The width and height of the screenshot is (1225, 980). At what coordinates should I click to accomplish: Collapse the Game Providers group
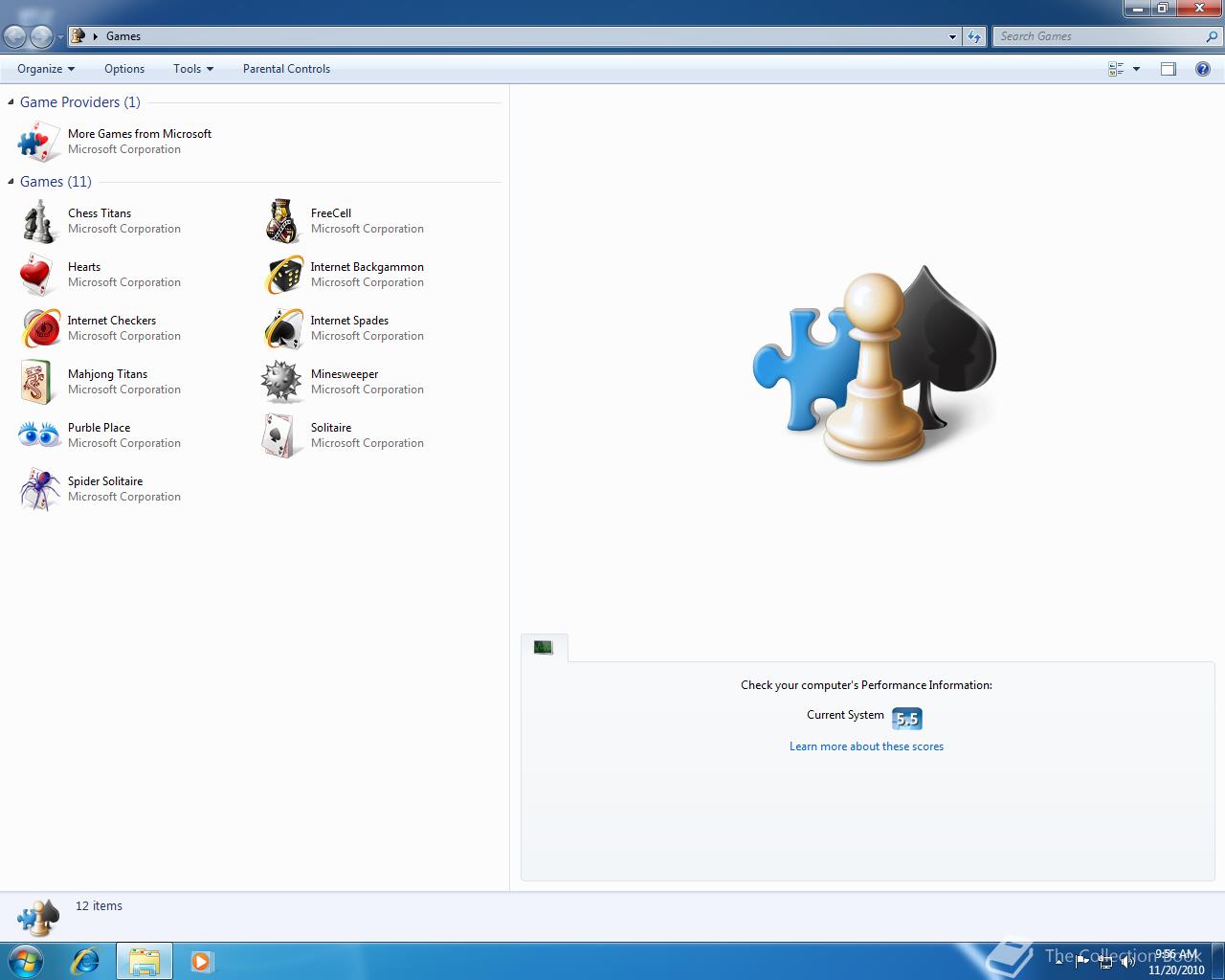11,101
